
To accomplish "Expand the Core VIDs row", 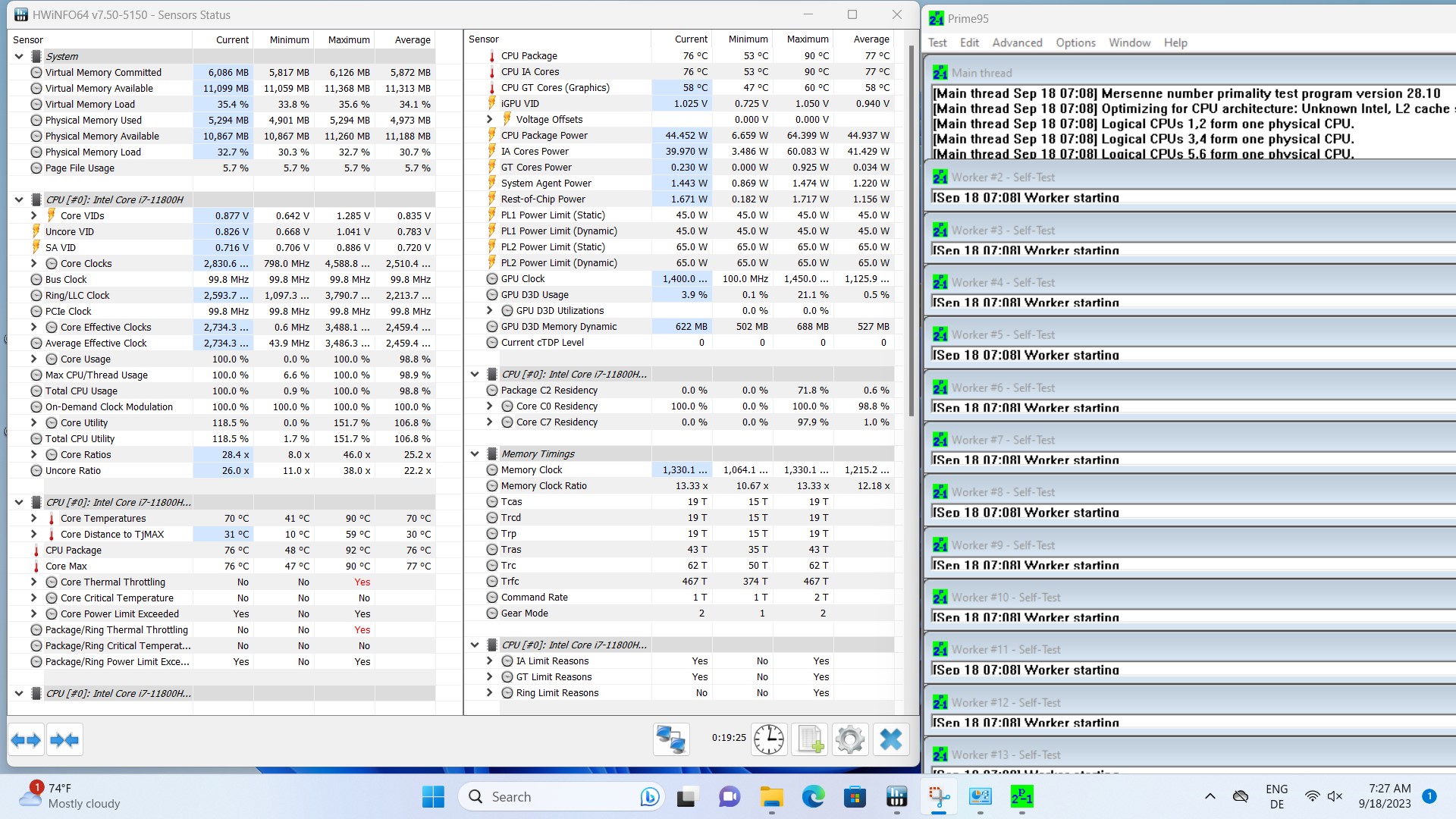I will 34,215.
